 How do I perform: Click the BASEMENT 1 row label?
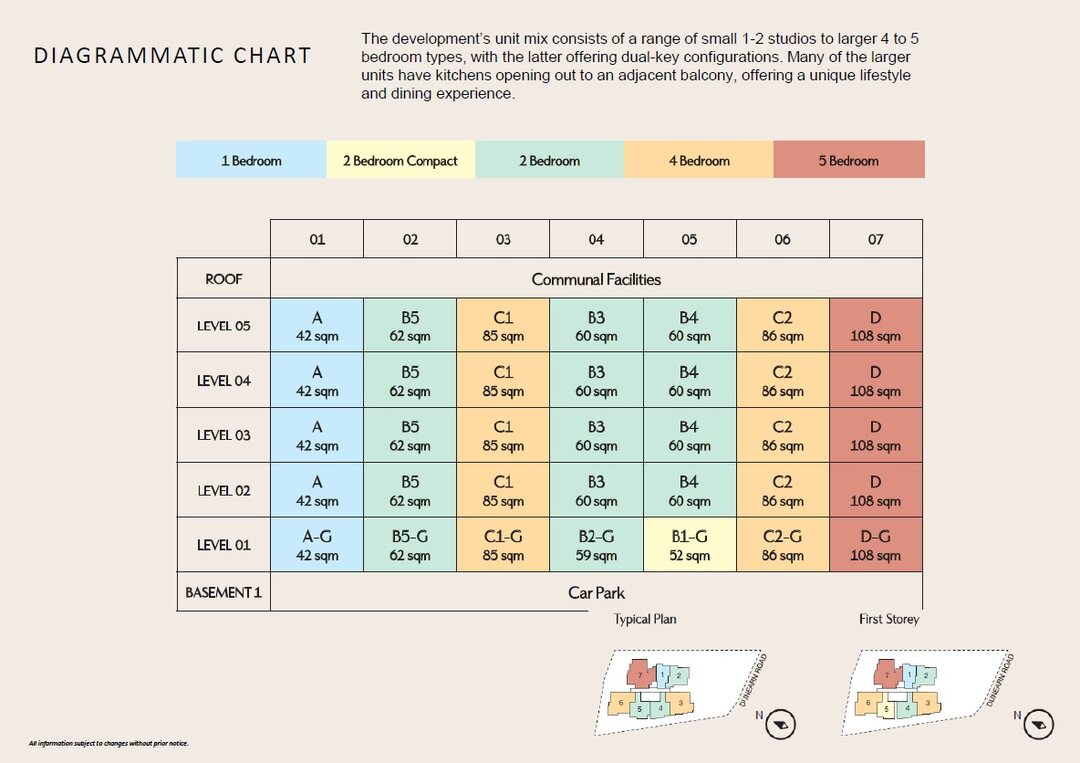[x=223, y=592]
